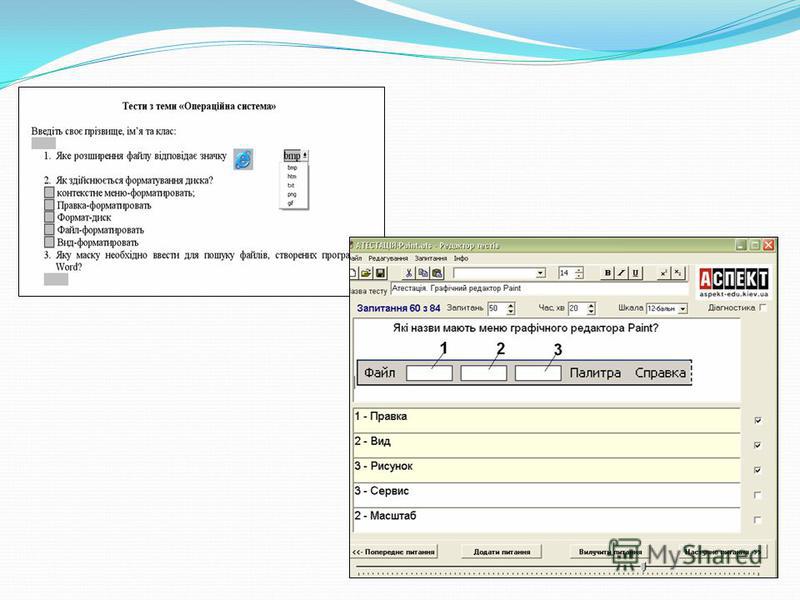Click blank menu box numbered 1
Screen dimensions: 800x600
[429, 372]
